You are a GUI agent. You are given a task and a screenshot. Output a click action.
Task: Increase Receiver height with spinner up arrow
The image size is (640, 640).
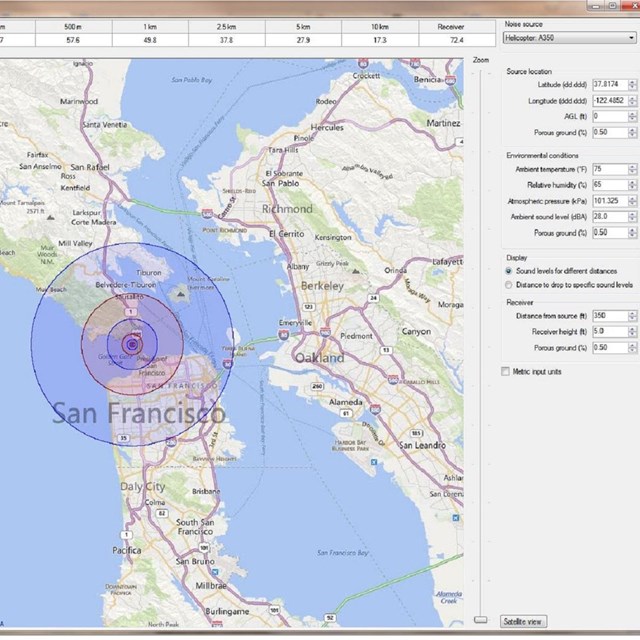632,329
